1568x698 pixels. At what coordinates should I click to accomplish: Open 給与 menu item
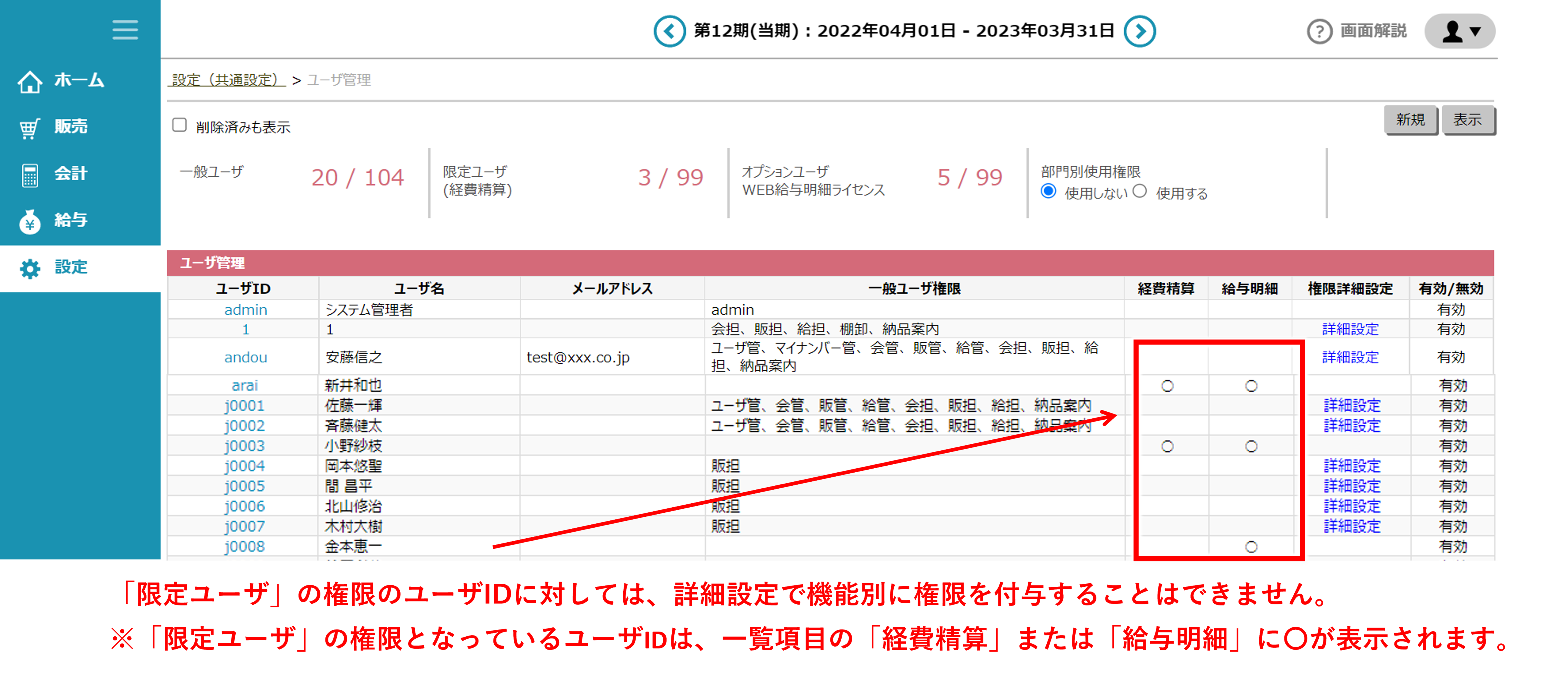coord(71,220)
